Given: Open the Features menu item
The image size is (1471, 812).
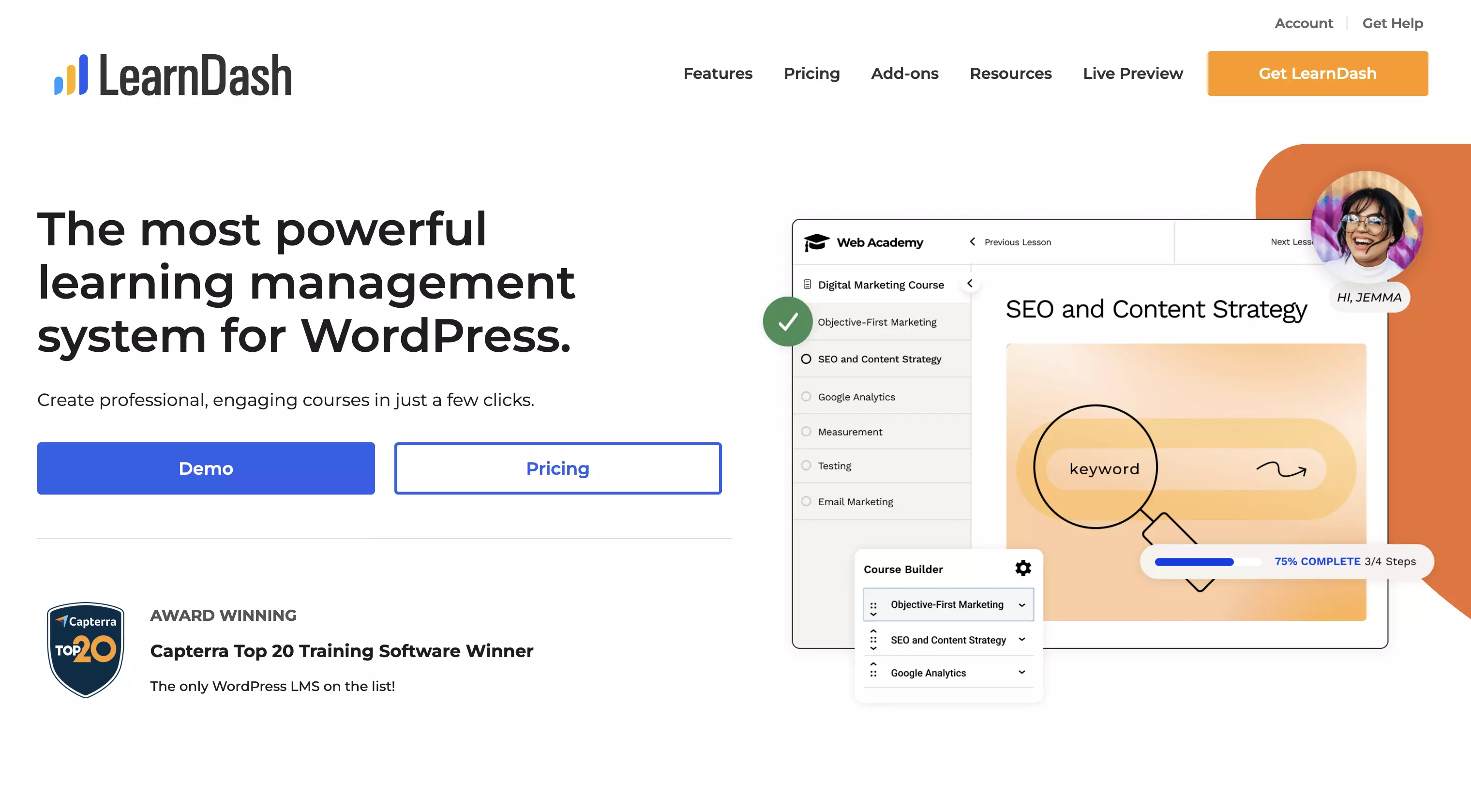Looking at the screenshot, I should coord(718,73).
